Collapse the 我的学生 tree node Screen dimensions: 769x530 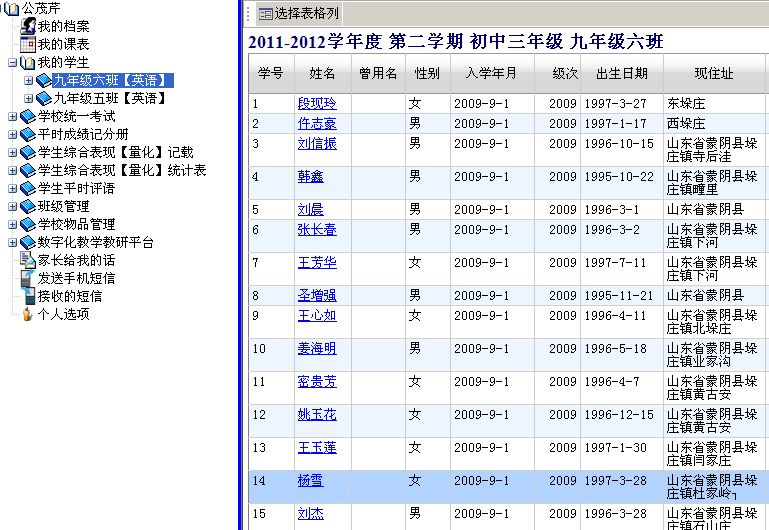(x=12, y=63)
